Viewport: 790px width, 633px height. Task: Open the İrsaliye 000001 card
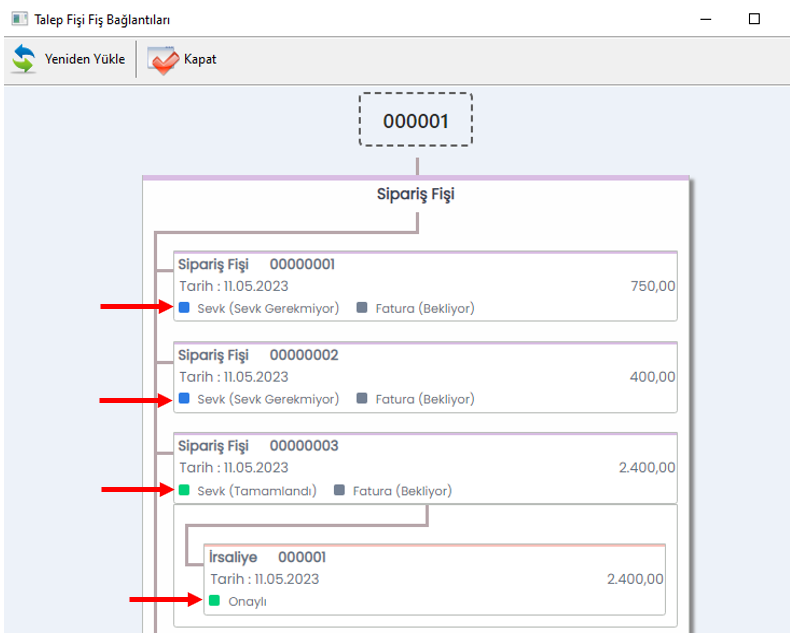tap(434, 578)
